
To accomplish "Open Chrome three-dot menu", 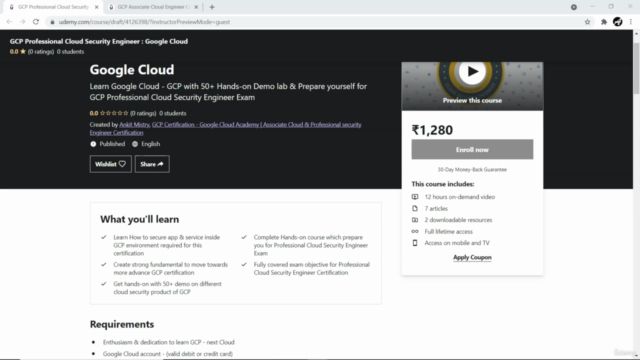I will [631, 22].
